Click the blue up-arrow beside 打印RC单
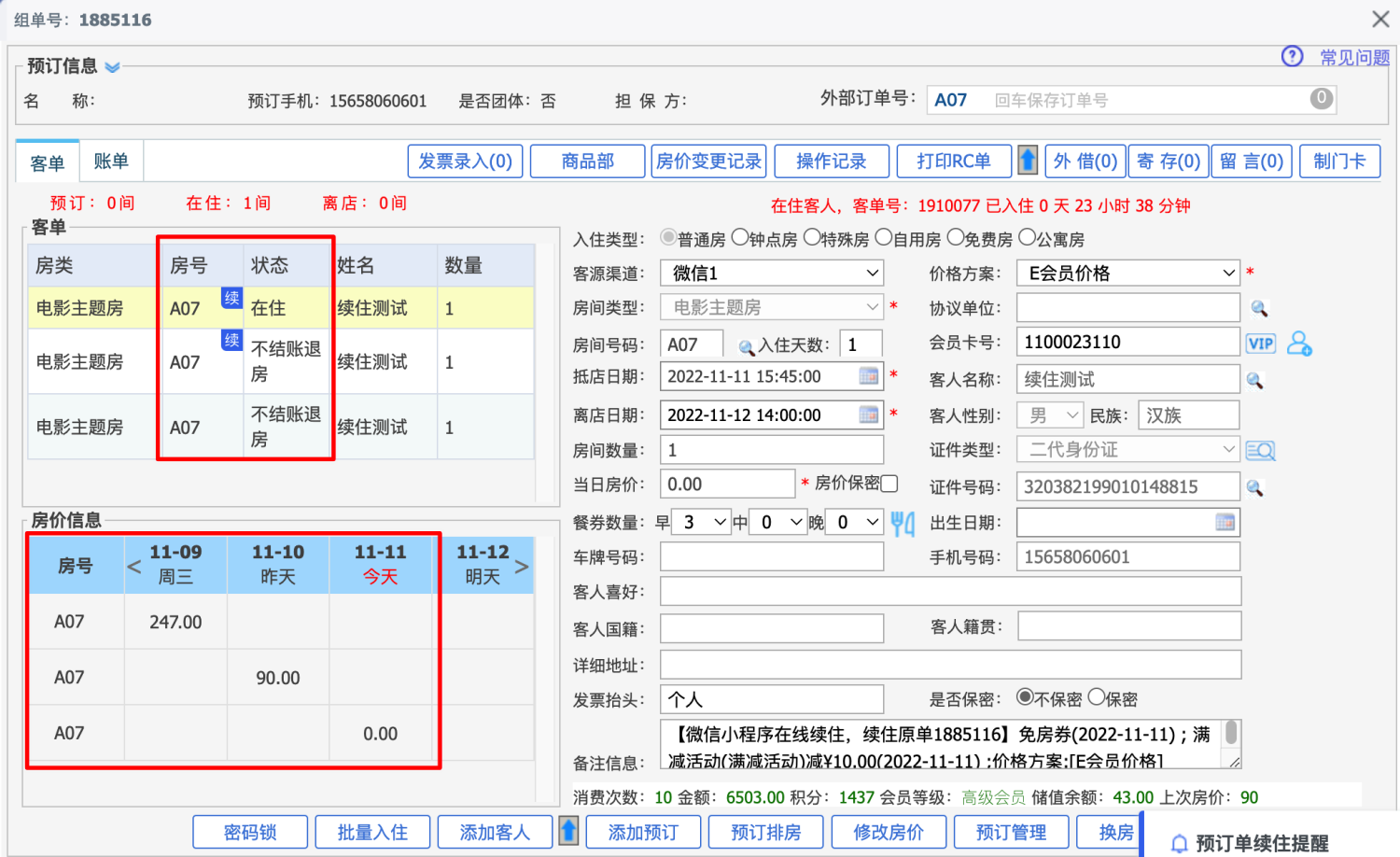The image size is (1400, 857). [1028, 161]
